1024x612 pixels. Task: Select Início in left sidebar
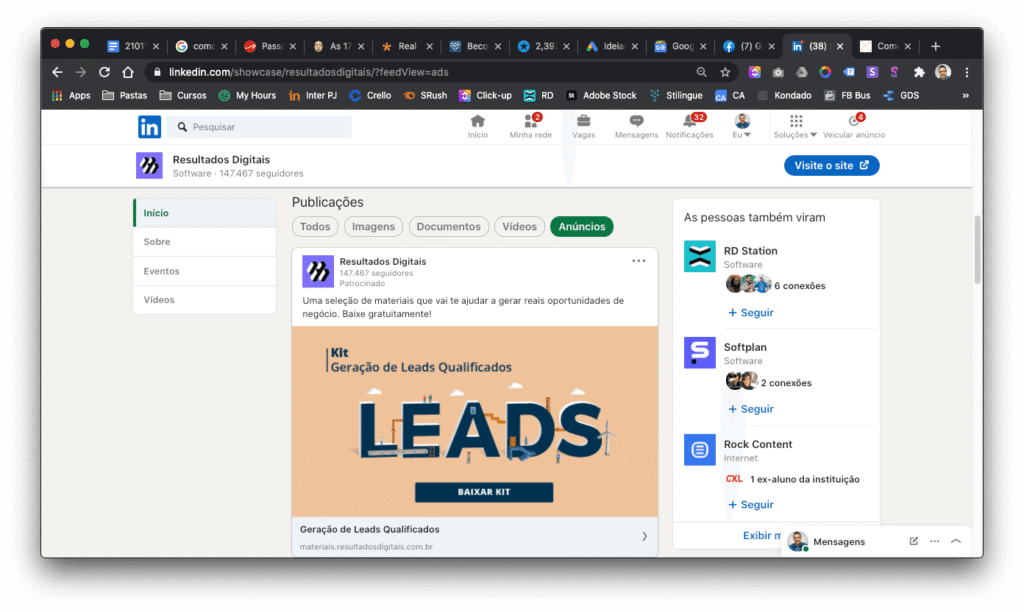[204, 213]
